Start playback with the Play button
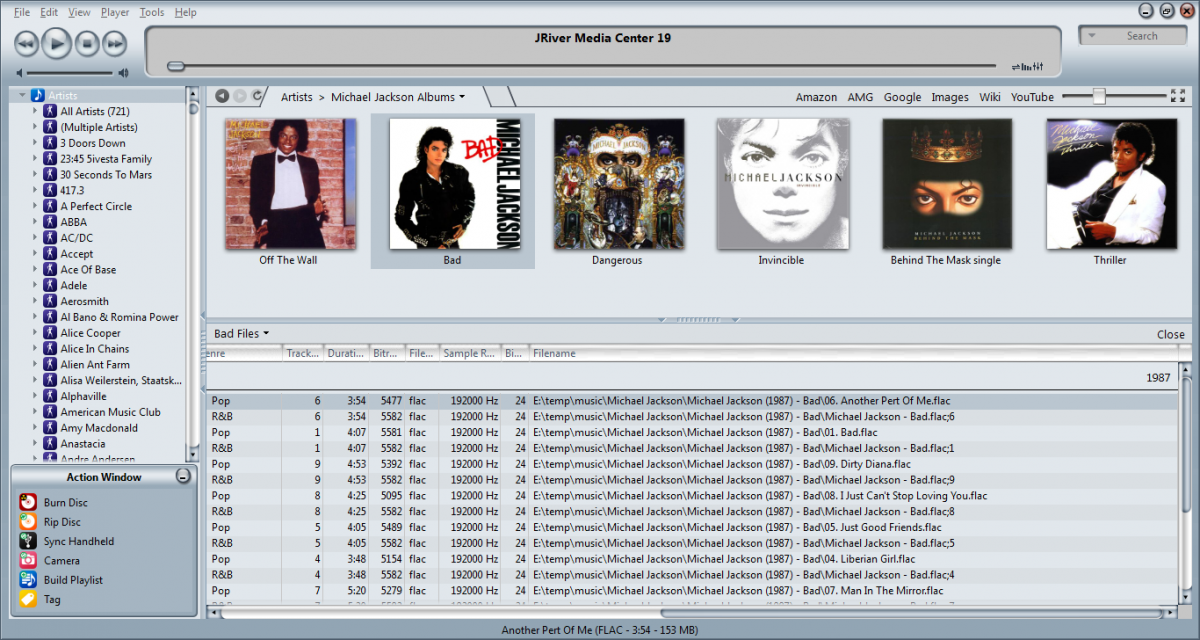1200x640 pixels. point(57,43)
